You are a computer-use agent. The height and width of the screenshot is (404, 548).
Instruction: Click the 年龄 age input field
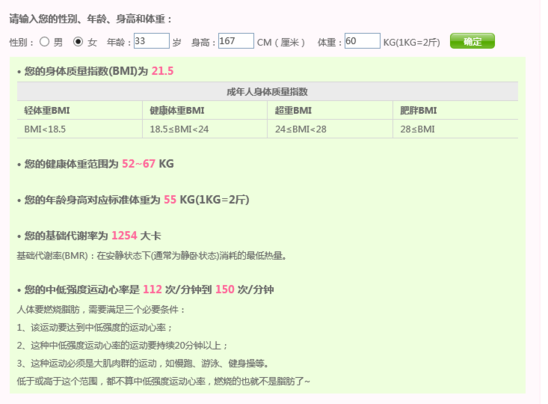pos(152,41)
